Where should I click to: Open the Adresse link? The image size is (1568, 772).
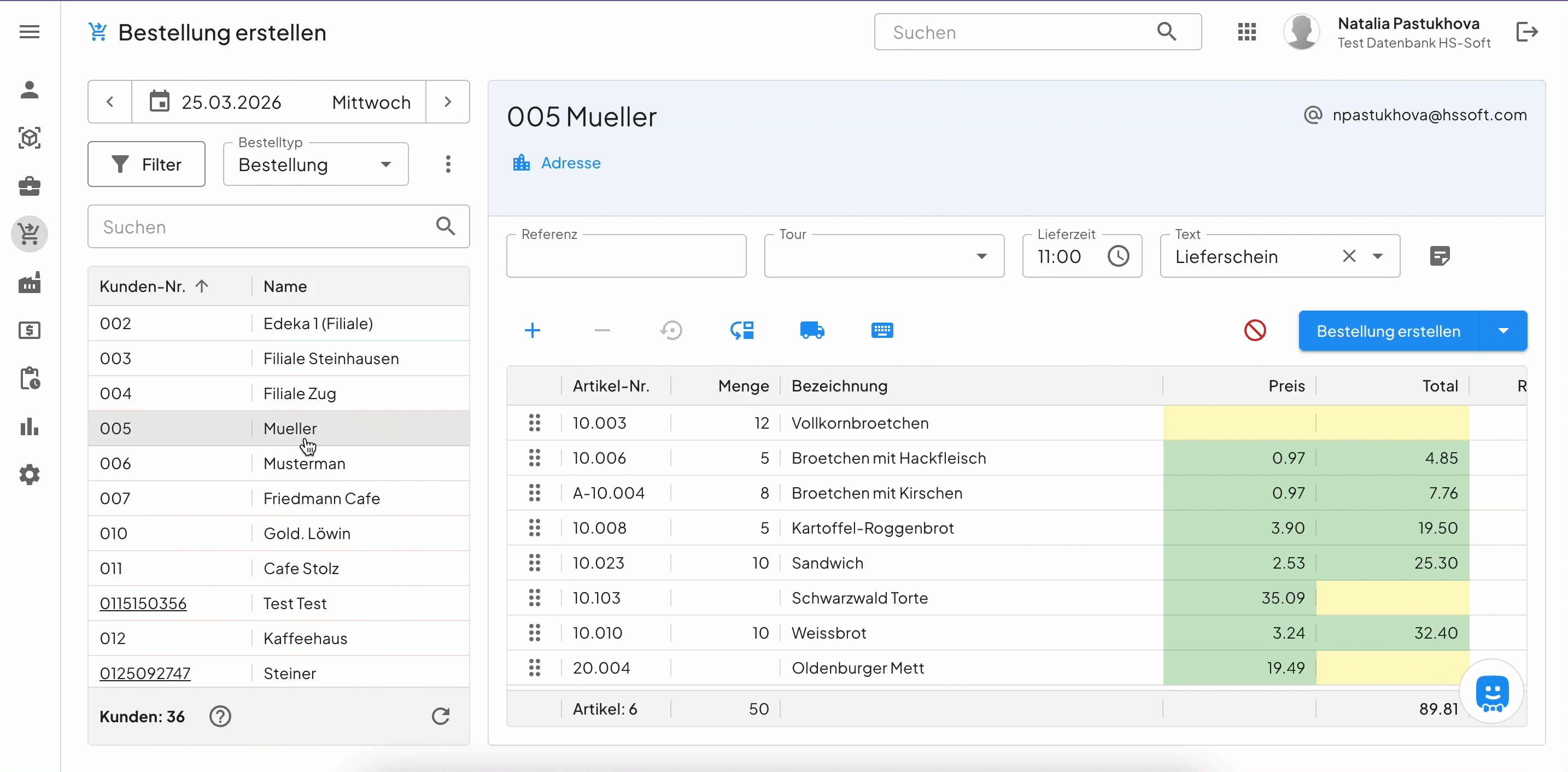point(570,163)
